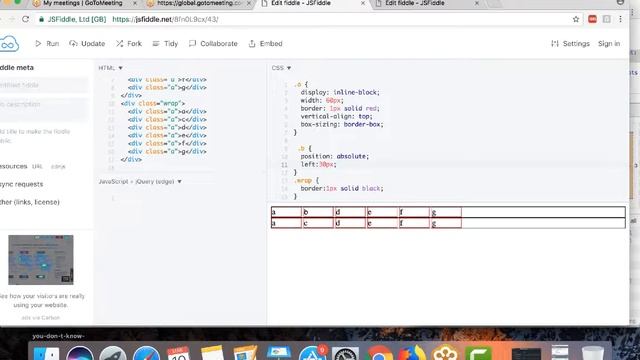Open Launchpad from the dock
The width and height of the screenshot is (640, 360).
pos(113,353)
